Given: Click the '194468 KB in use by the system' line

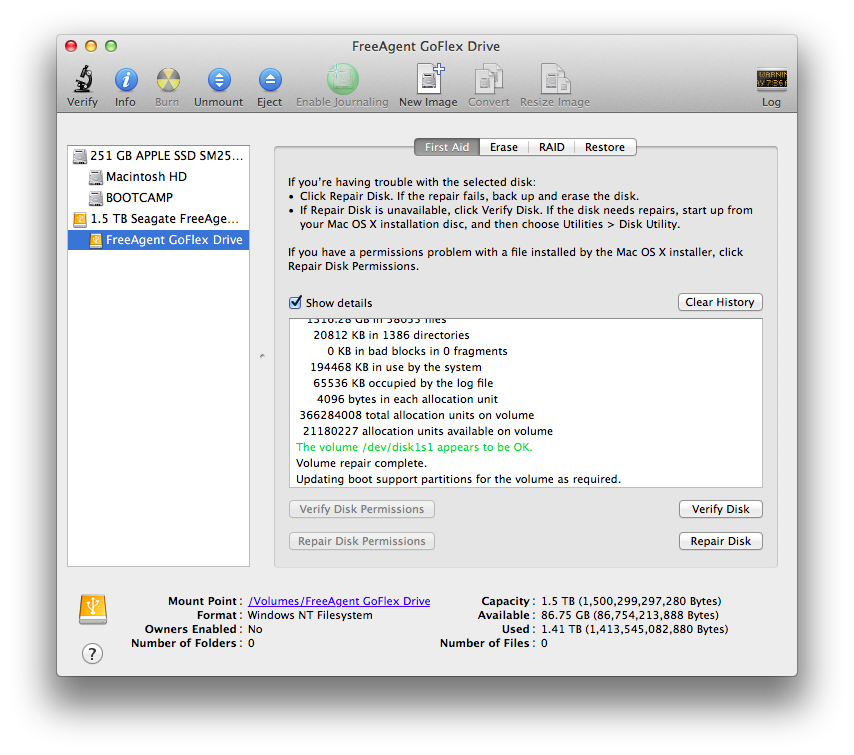Looking at the screenshot, I should 396,367.
